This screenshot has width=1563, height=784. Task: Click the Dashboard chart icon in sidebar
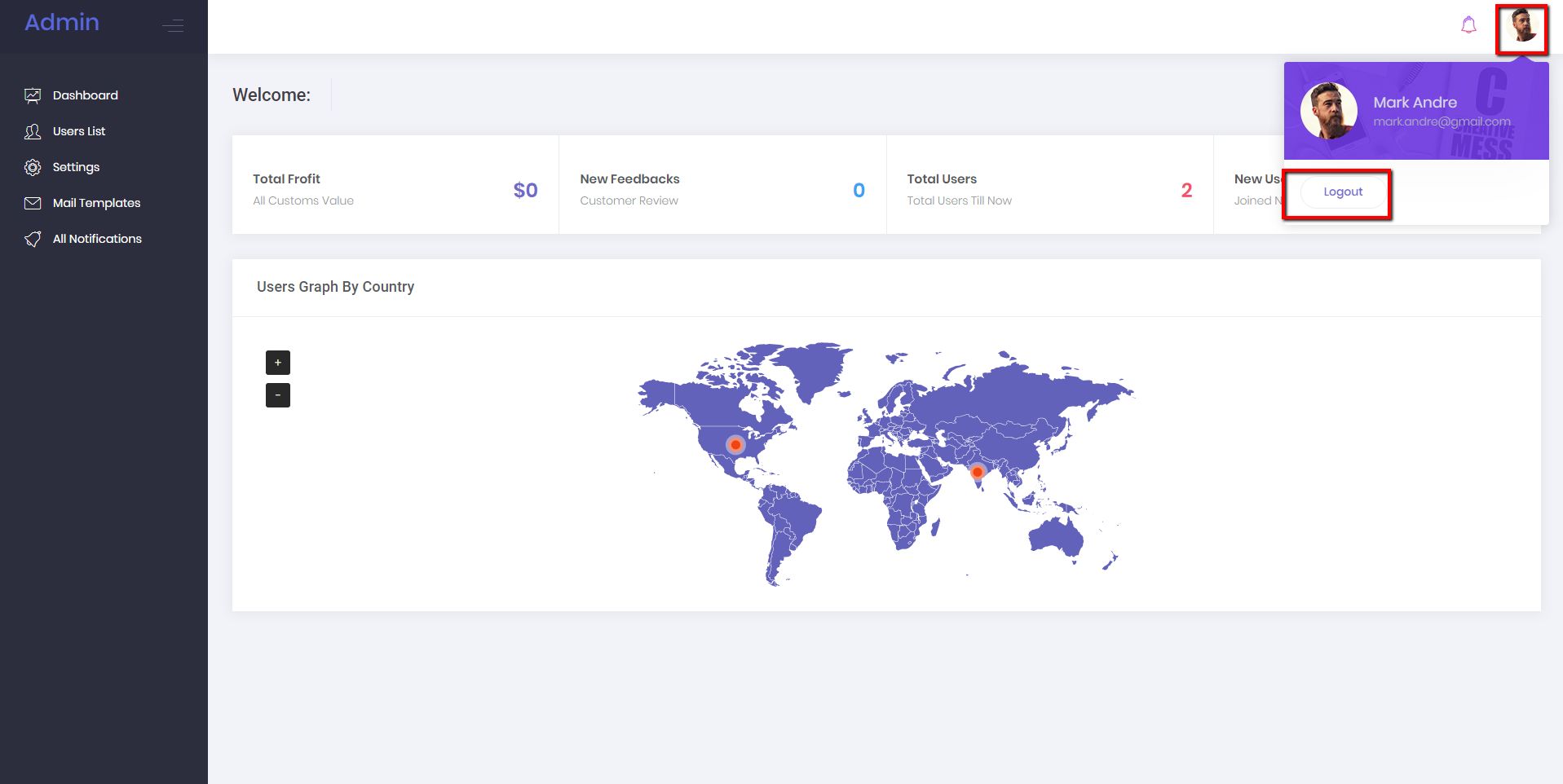coord(33,95)
